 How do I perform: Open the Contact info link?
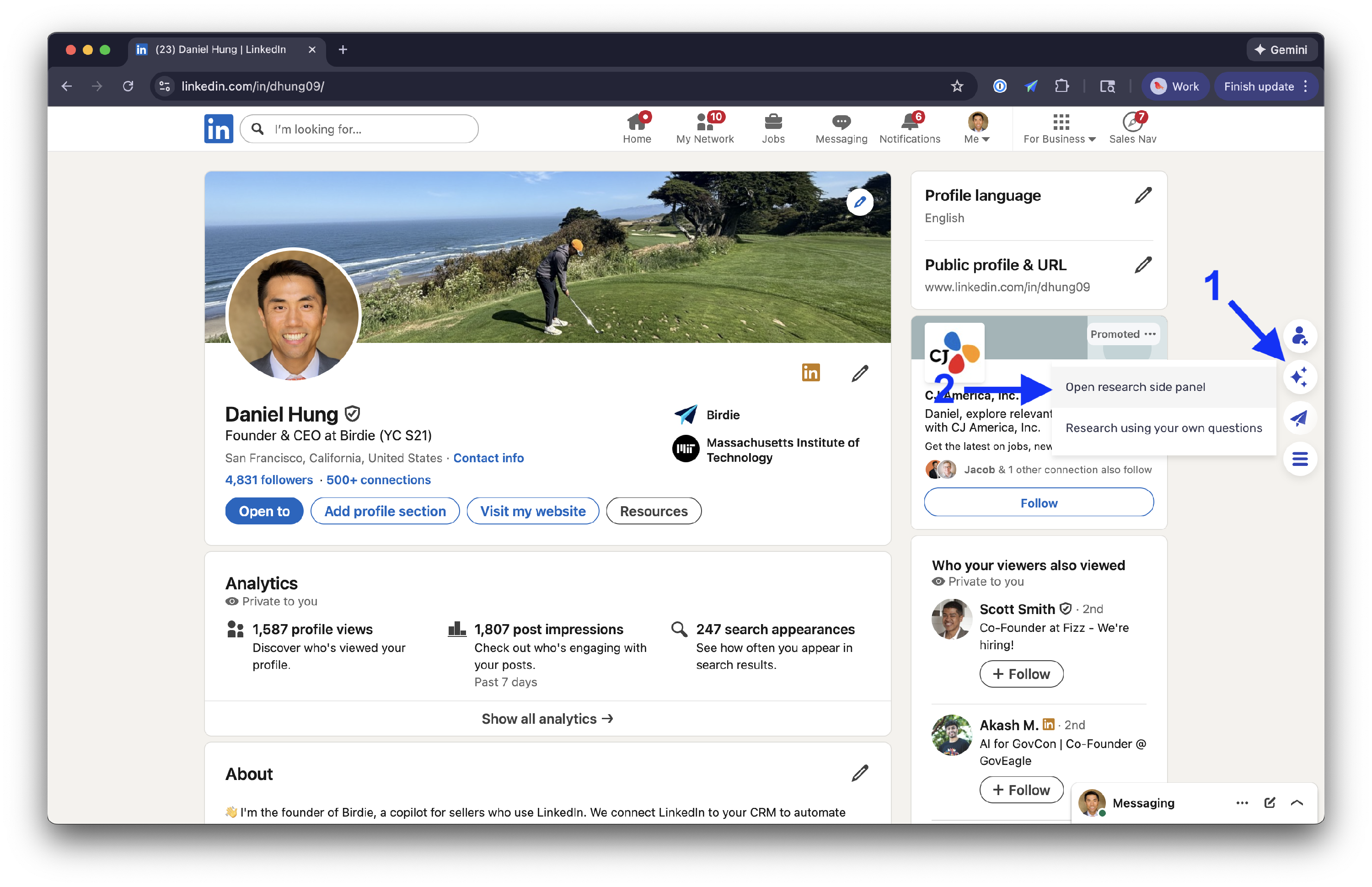488,458
